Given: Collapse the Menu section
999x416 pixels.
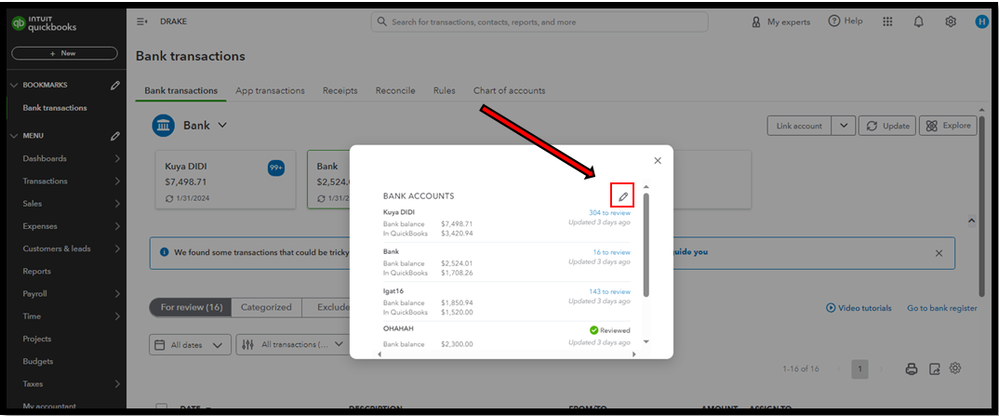Looking at the screenshot, I should pos(15,136).
